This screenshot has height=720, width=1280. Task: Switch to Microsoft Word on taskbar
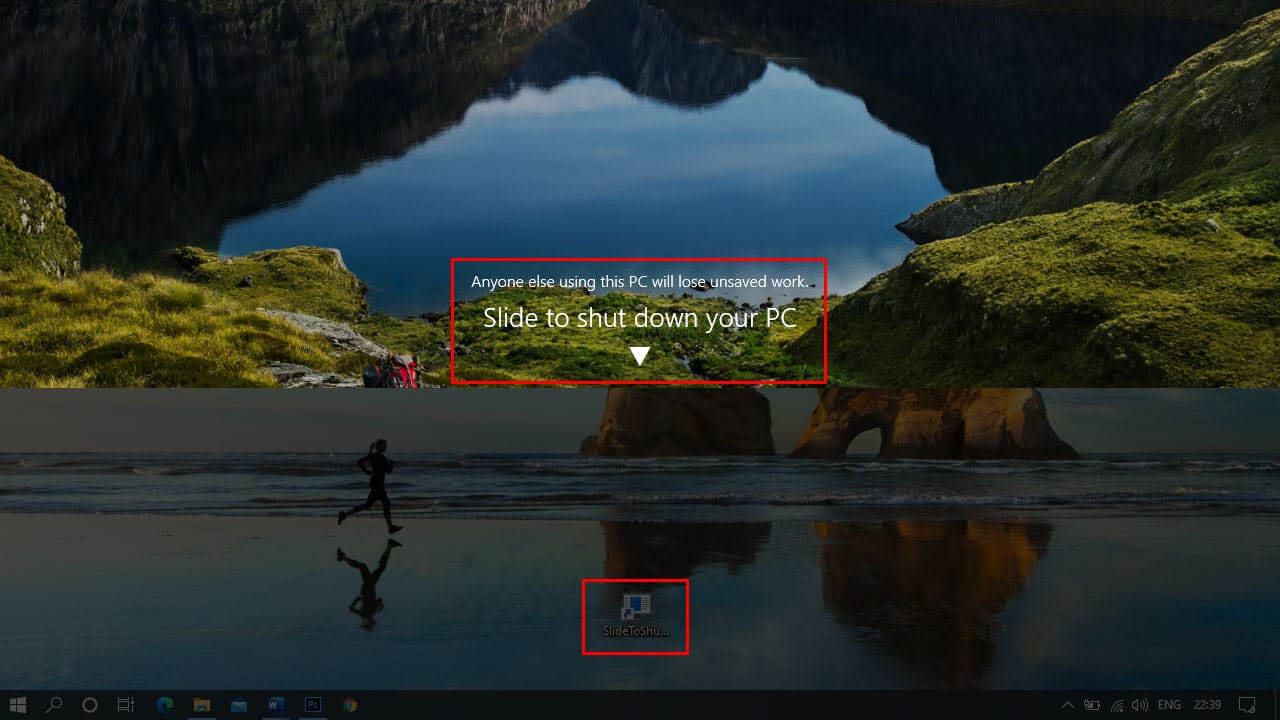point(275,705)
